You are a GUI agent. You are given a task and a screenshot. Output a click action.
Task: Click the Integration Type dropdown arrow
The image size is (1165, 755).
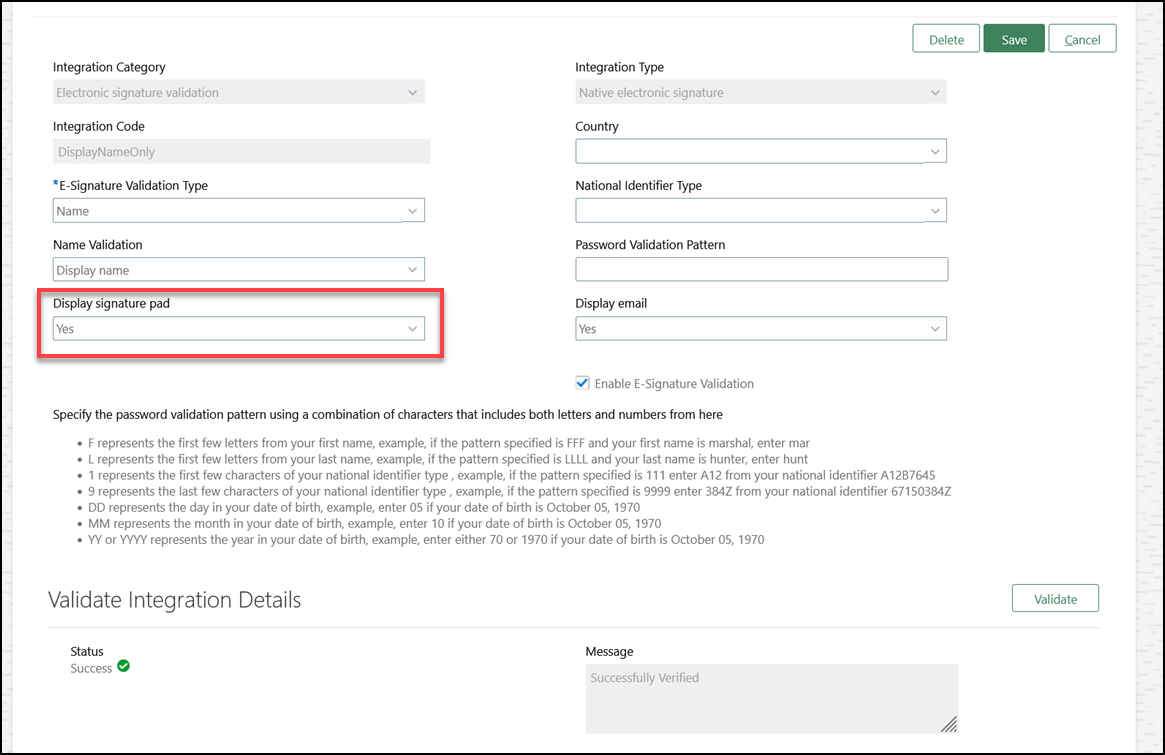coord(936,91)
